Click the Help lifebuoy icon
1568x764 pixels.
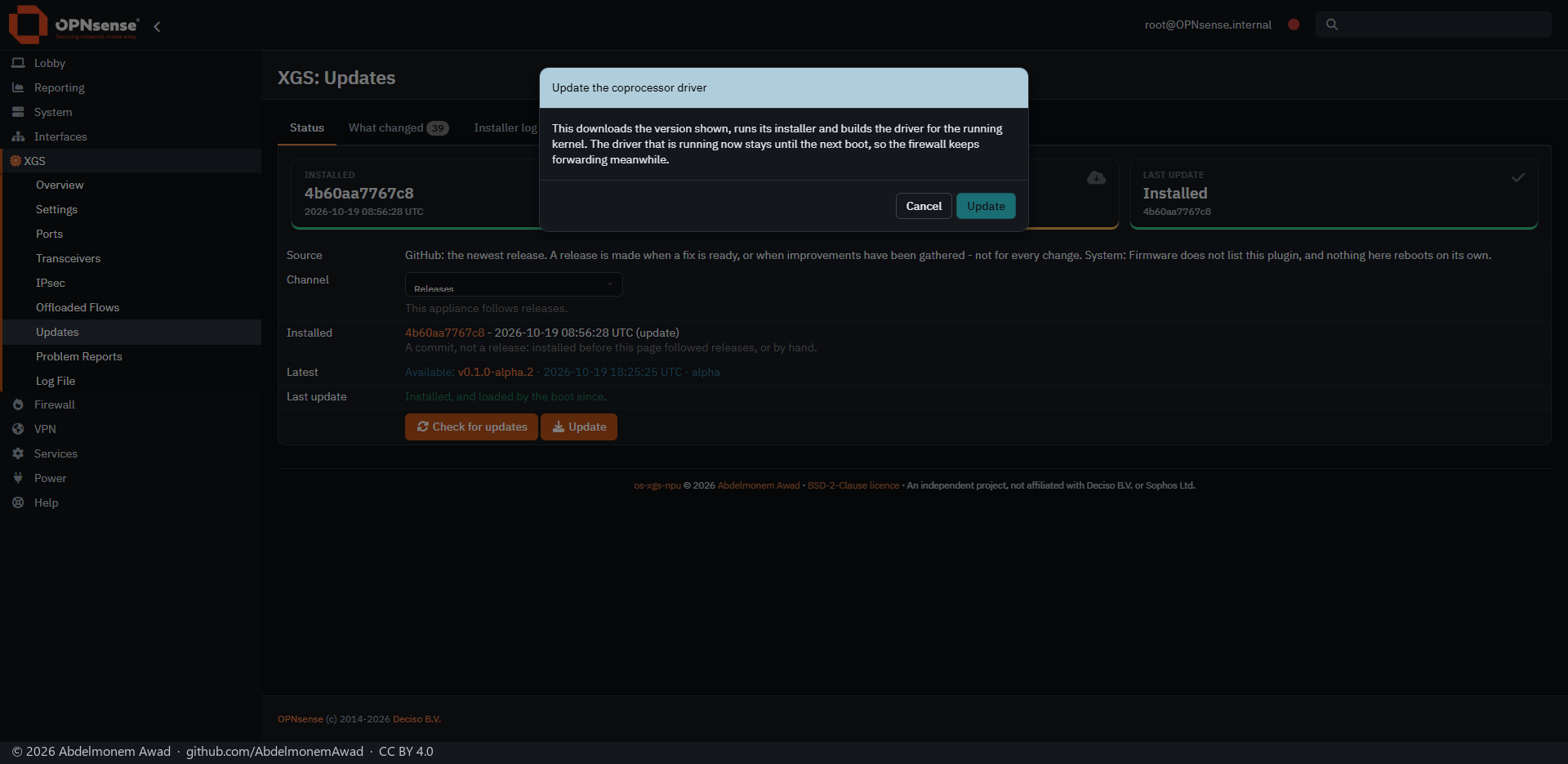[18, 503]
